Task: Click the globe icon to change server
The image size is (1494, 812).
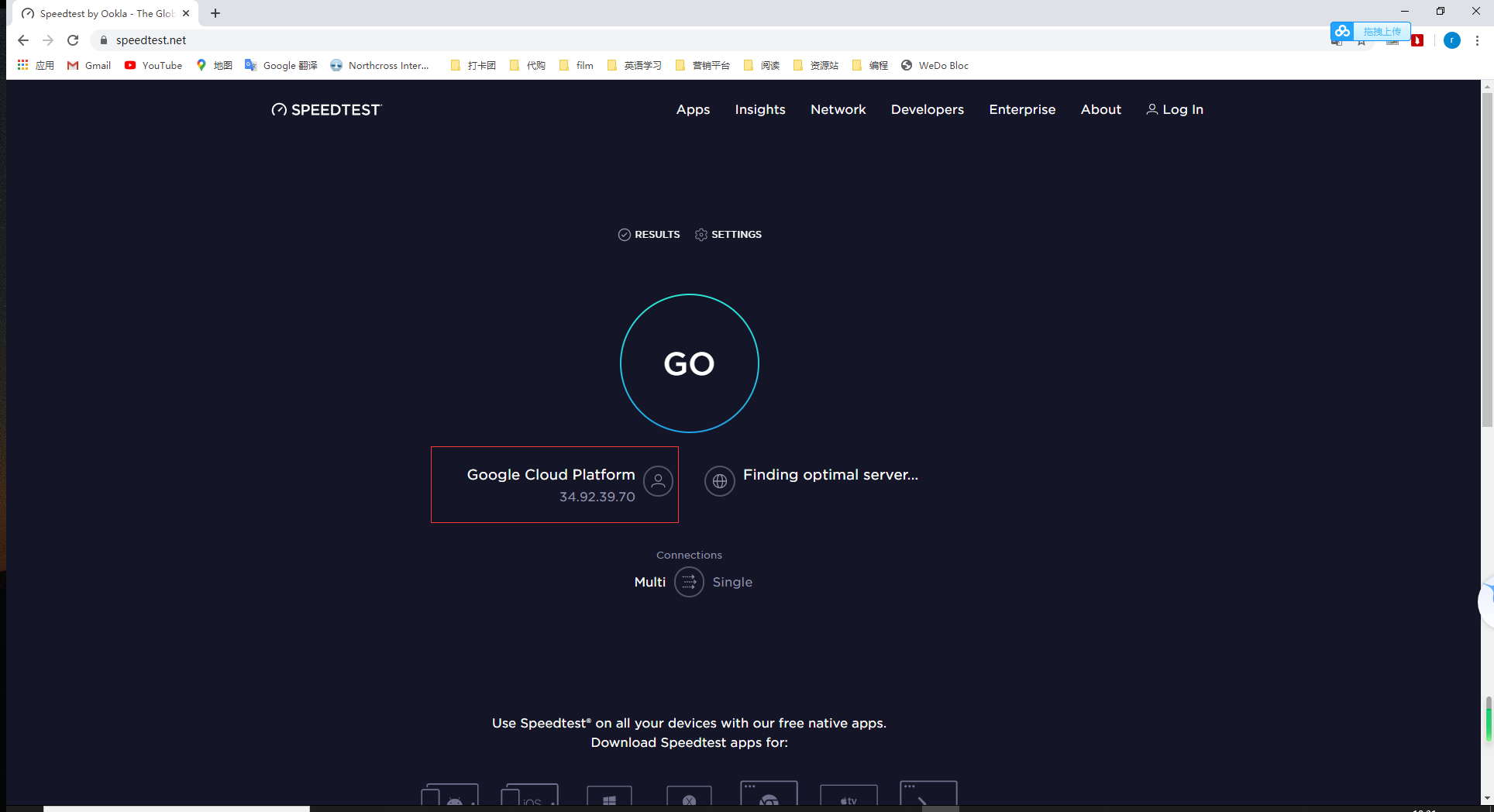Action: coord(719,481)
